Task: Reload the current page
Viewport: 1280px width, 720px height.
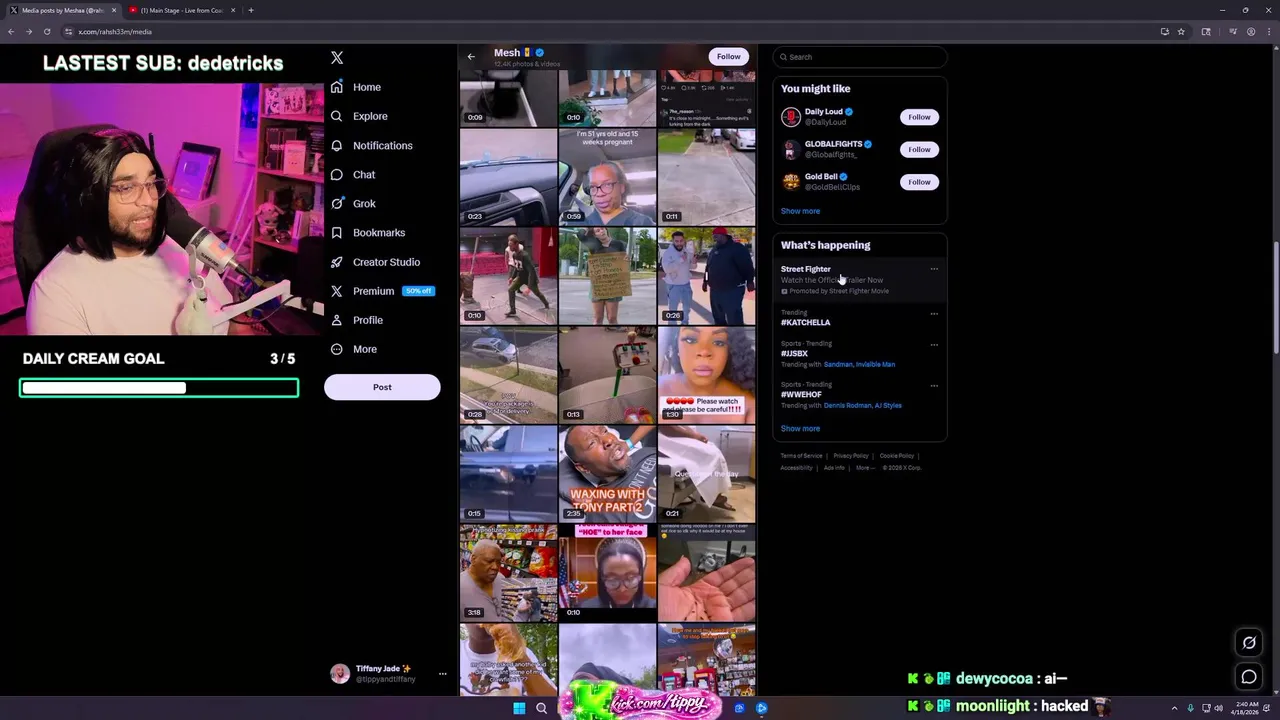Action: 47,31
